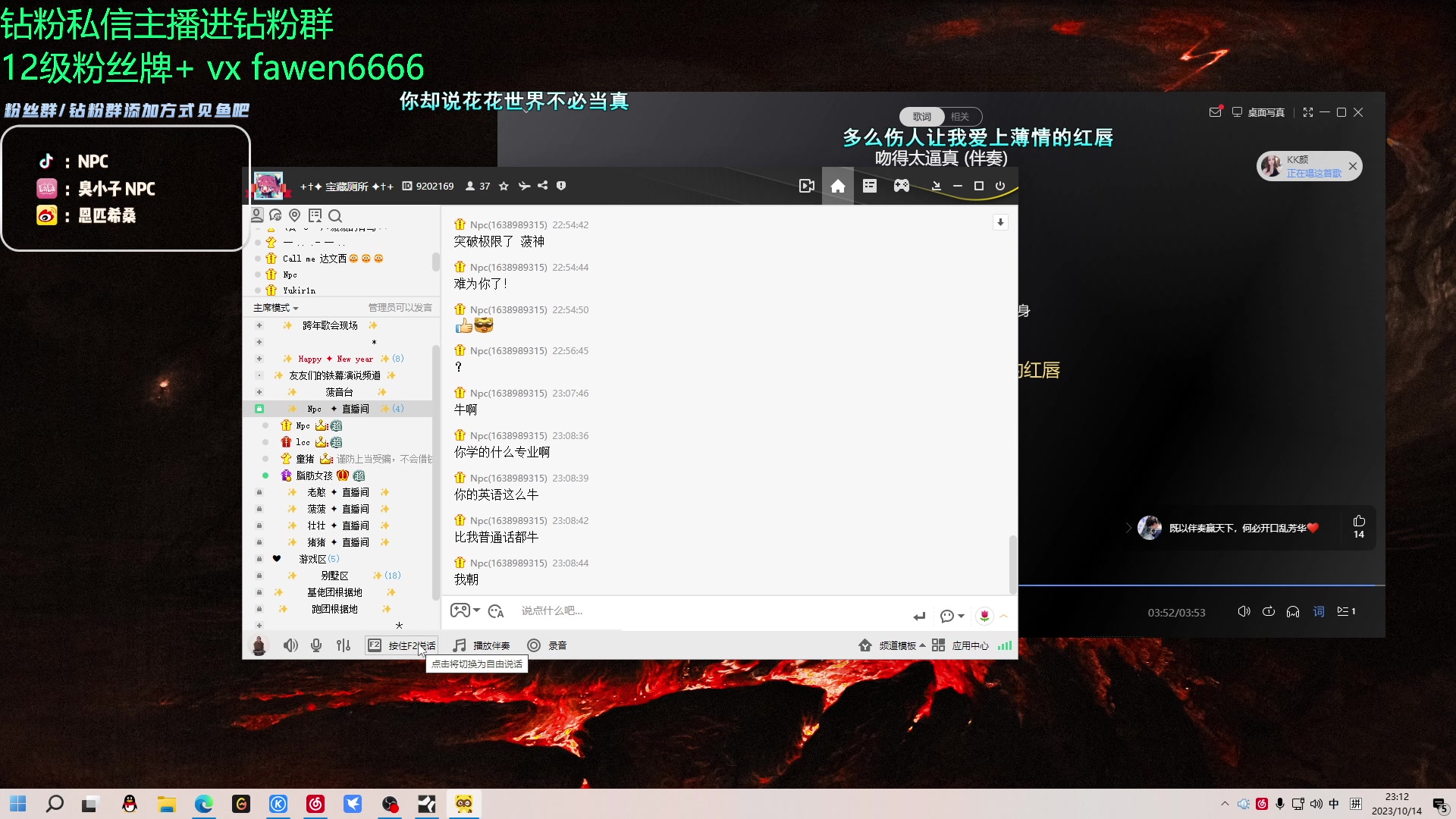
Task: Click the microphone icon in the bottom toolbar
Action: (x=316, y=645)
